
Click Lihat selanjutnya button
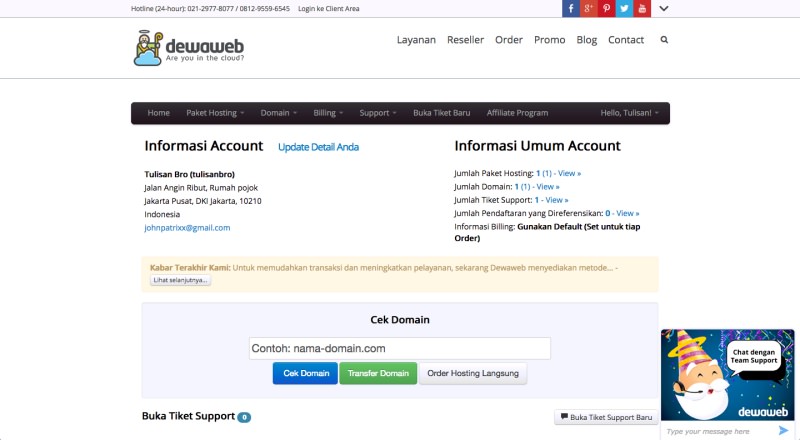pyautogui.click(x=181, y=280)
